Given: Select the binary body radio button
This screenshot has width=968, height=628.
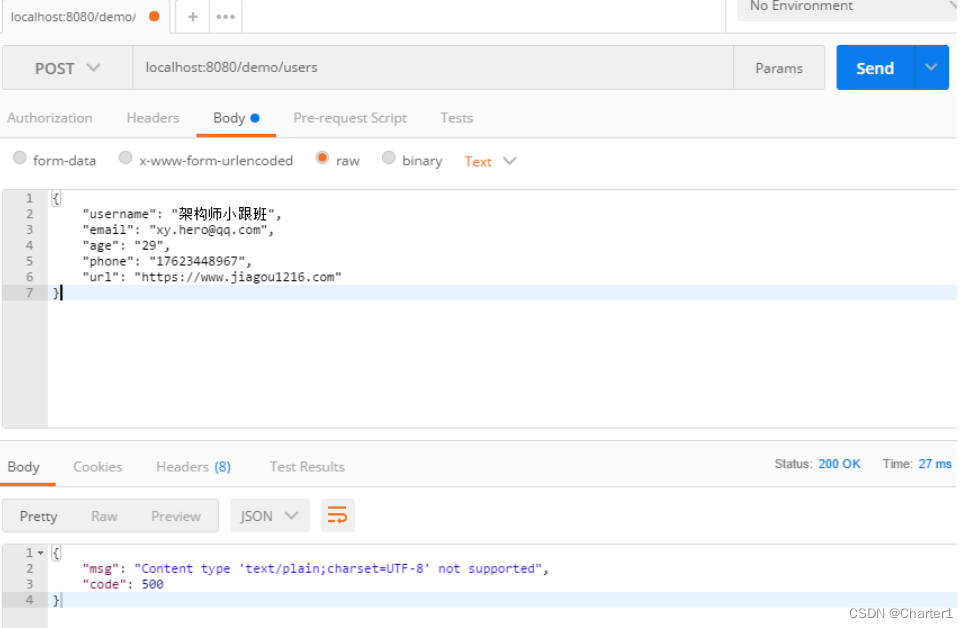Looking at the screenshot, I should pyautogui.click(x=388, y=158).
